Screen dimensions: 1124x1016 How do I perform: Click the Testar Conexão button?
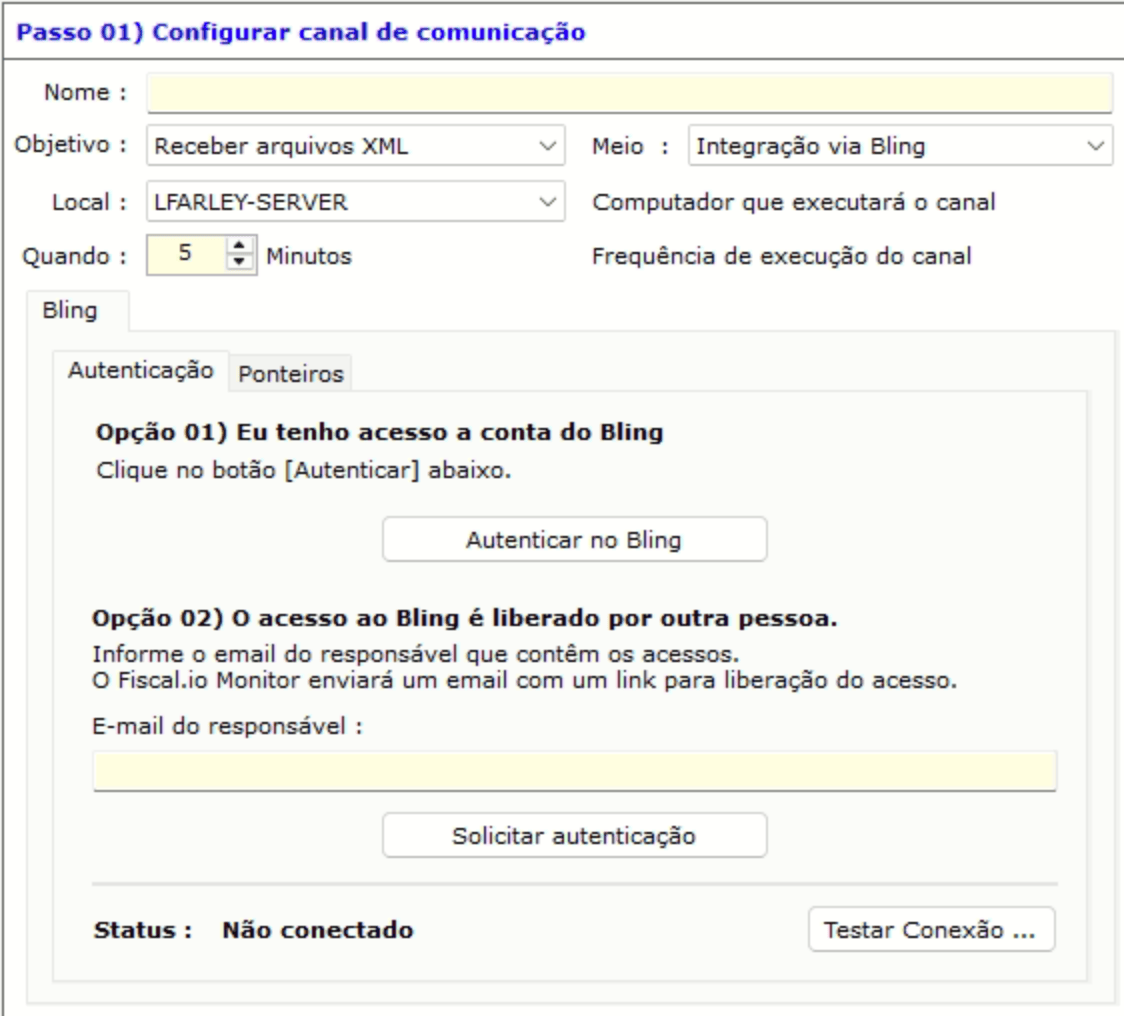coord(931,929)
